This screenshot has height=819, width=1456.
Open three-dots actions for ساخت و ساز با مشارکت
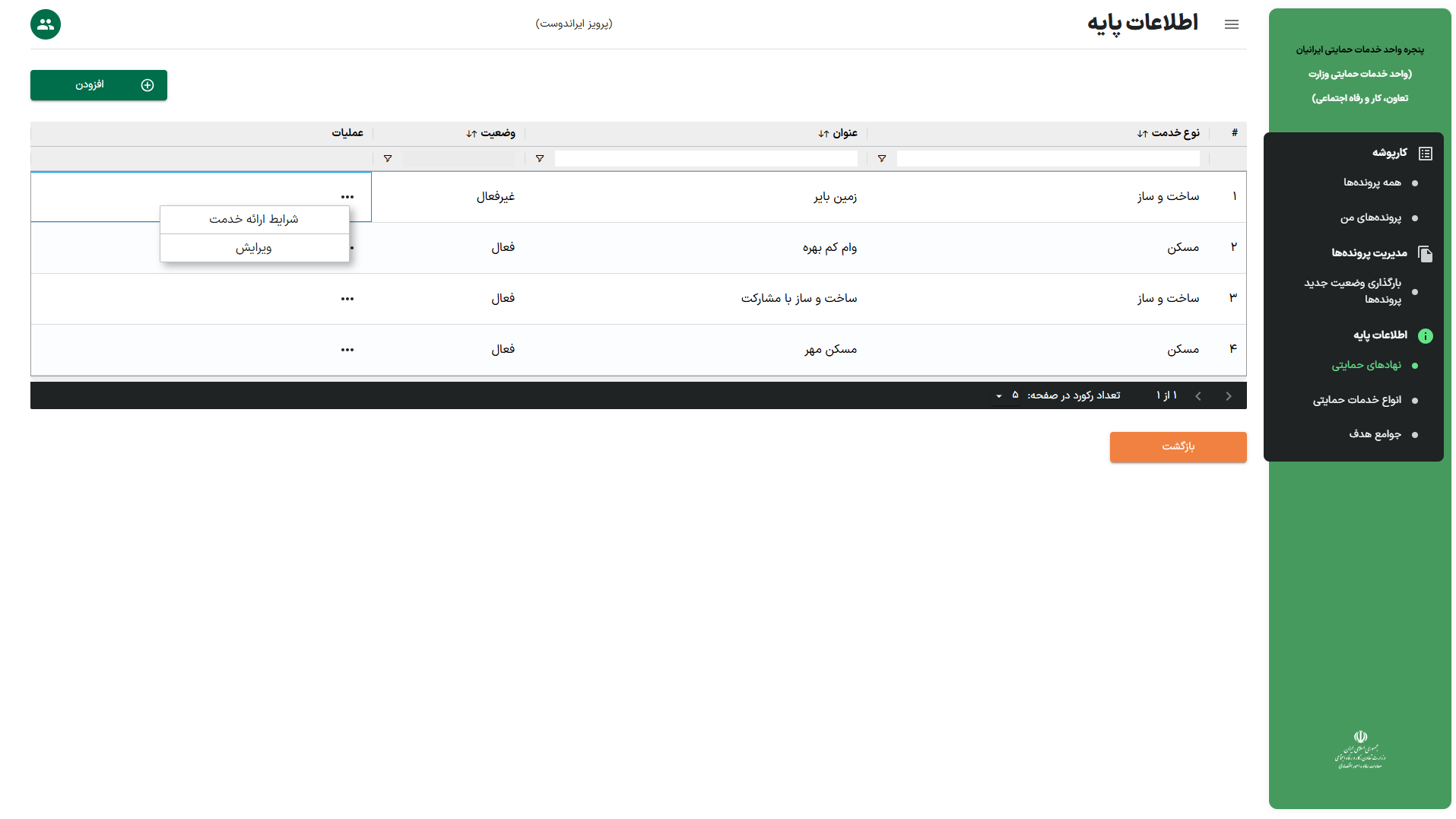tap(347, 299)
